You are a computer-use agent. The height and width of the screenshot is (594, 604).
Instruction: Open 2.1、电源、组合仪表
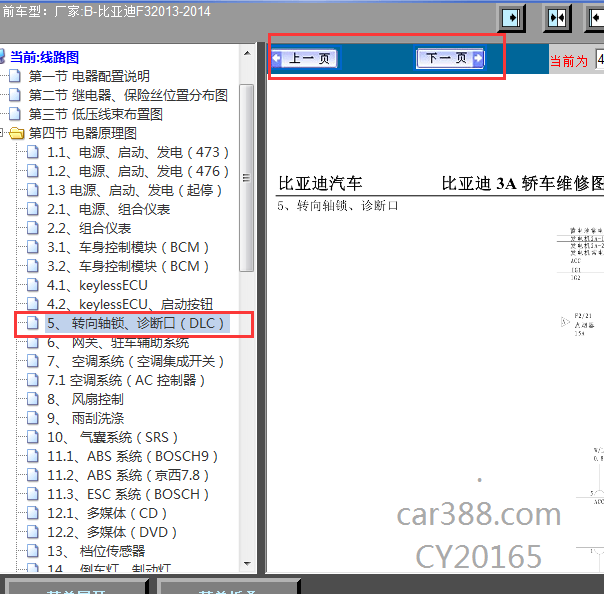click(109, 209)
